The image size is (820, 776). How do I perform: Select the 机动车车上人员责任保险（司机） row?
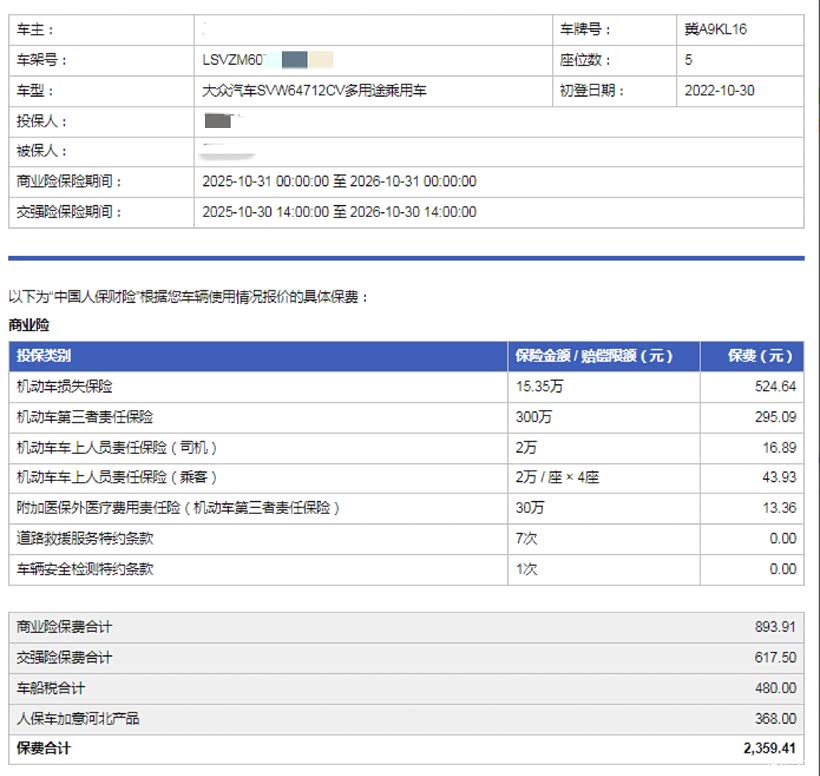[117, 447]
